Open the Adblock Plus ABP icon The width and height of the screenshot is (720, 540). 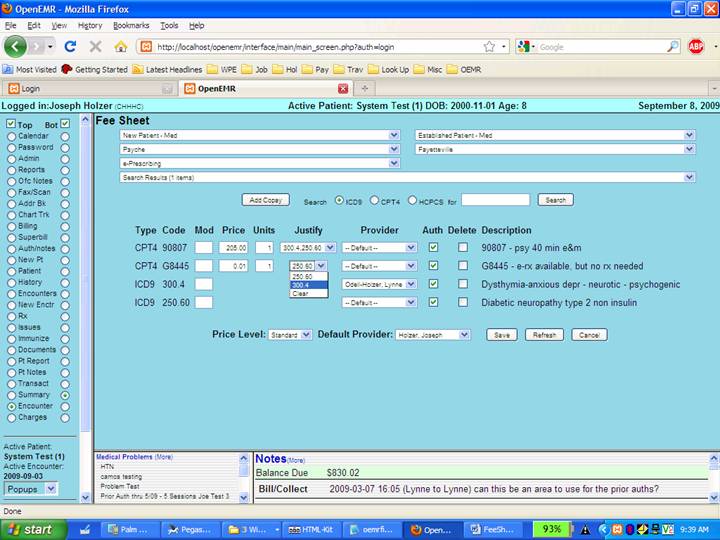(696, 46)
